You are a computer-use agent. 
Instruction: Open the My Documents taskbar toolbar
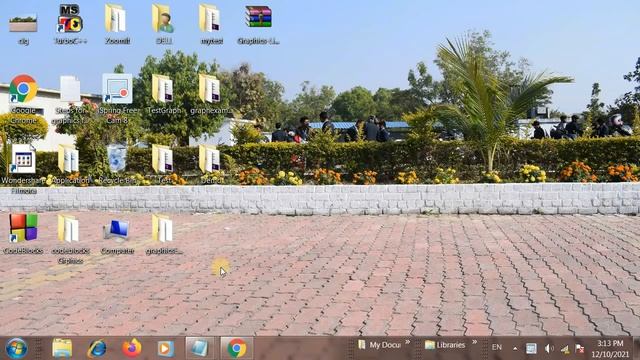tap(380, 345)
